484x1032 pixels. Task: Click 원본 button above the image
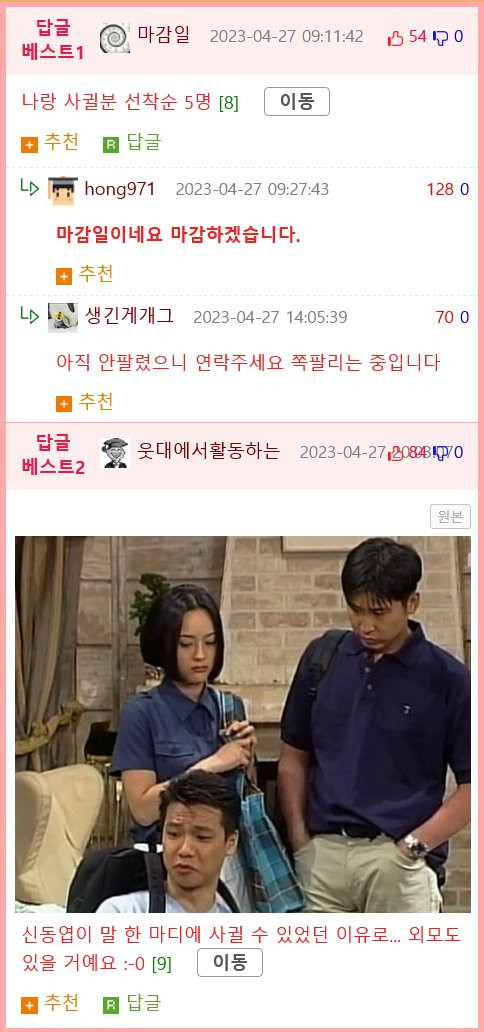450,517
